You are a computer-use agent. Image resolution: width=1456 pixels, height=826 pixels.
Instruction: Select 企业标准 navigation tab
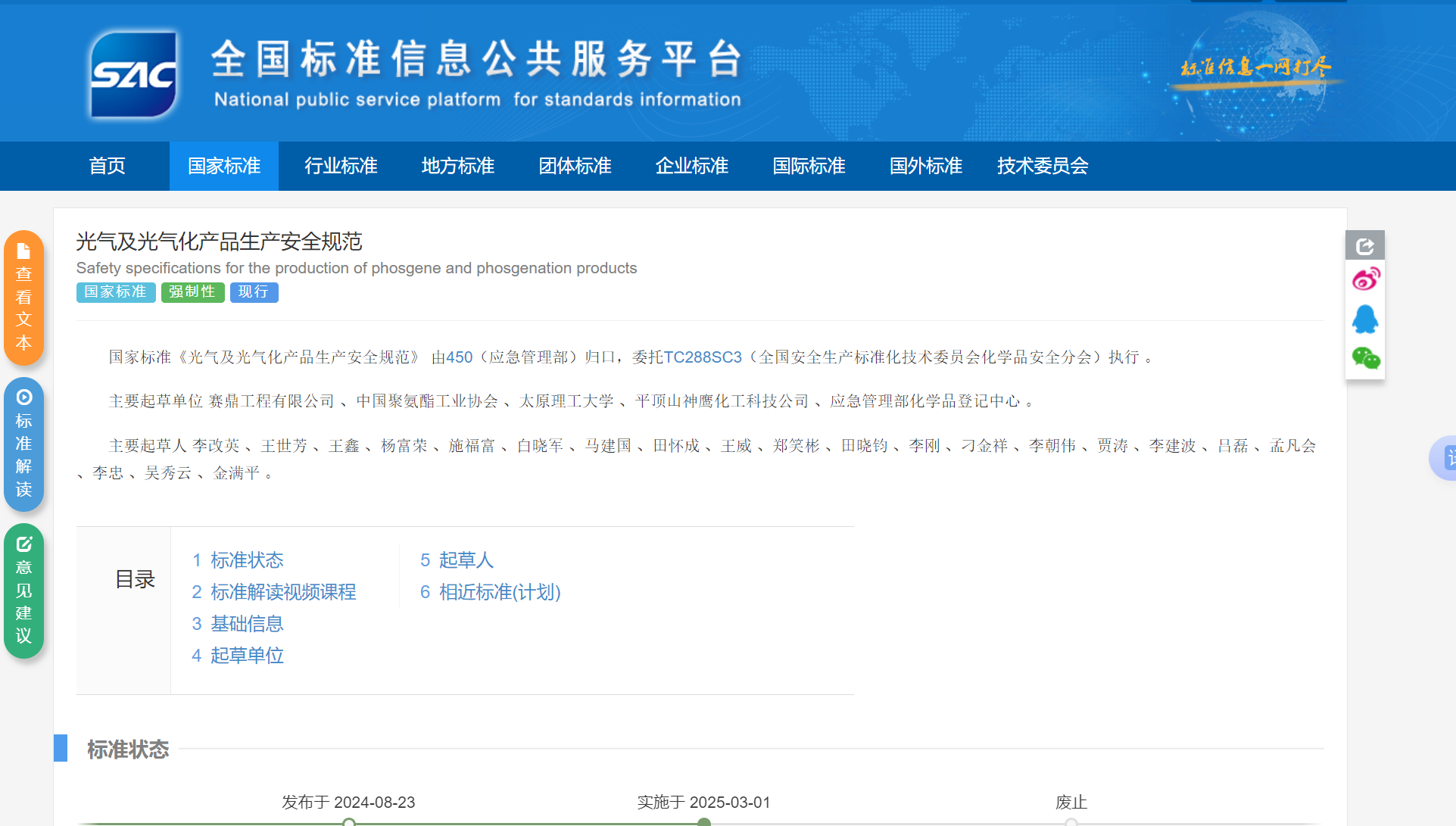692,166
